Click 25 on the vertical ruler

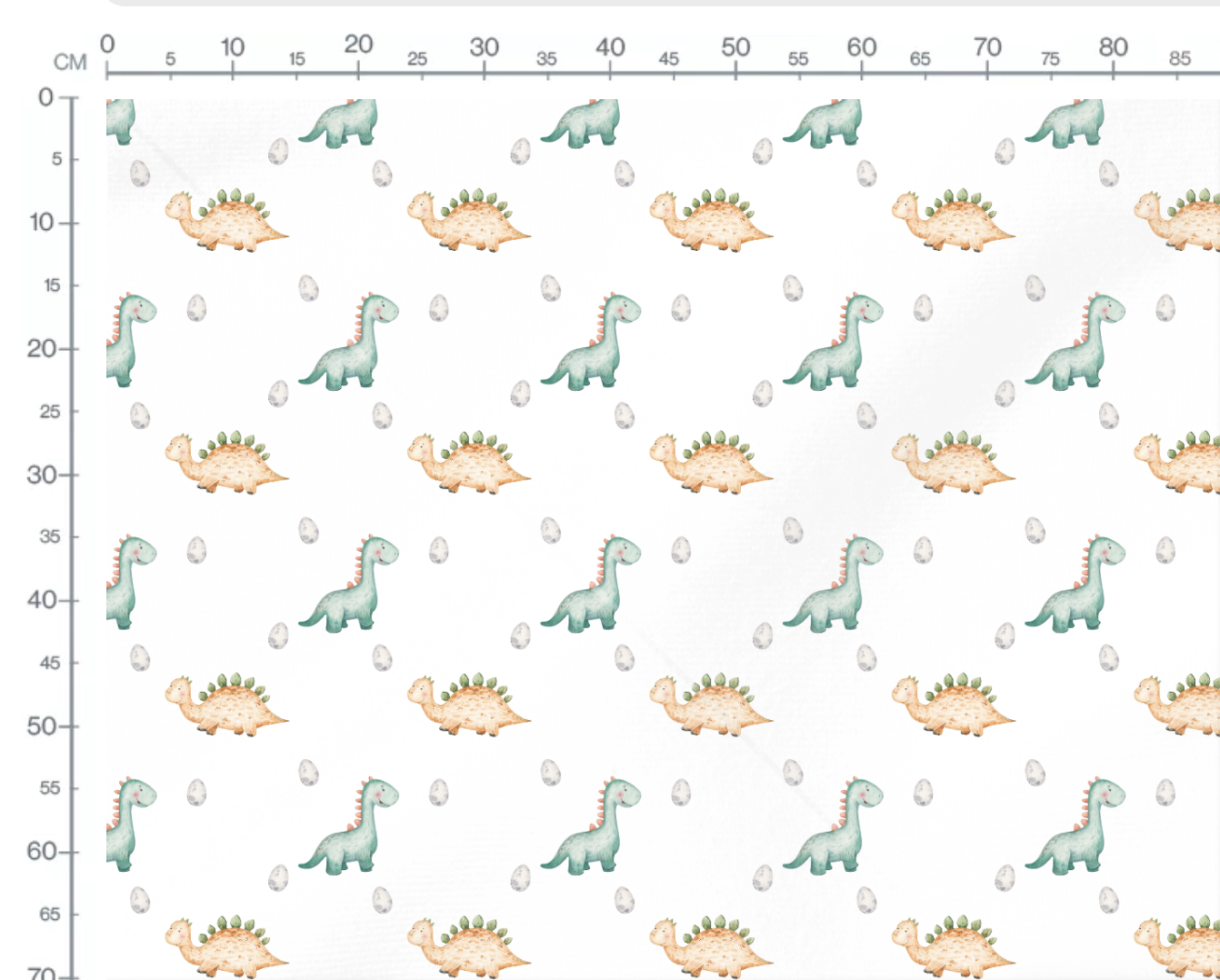(x=50, y=412)
